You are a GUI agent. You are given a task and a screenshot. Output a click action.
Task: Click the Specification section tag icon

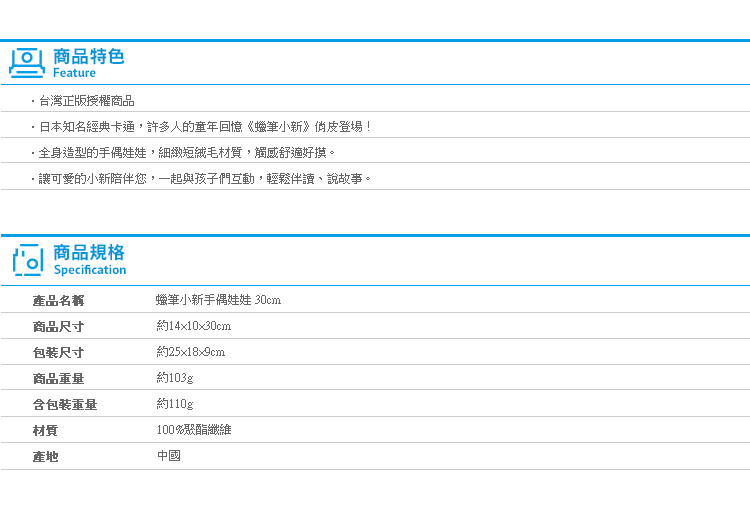pos(28,260)
